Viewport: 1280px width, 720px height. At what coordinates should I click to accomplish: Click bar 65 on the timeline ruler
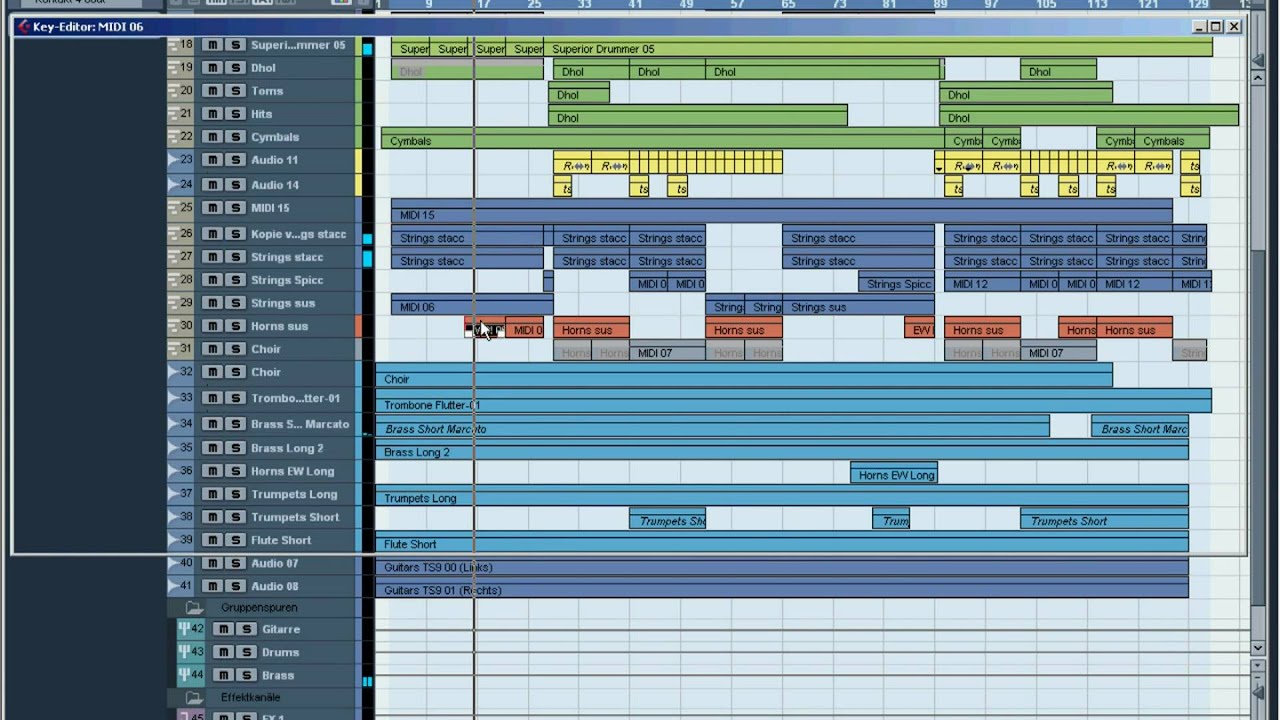[788, 5]
